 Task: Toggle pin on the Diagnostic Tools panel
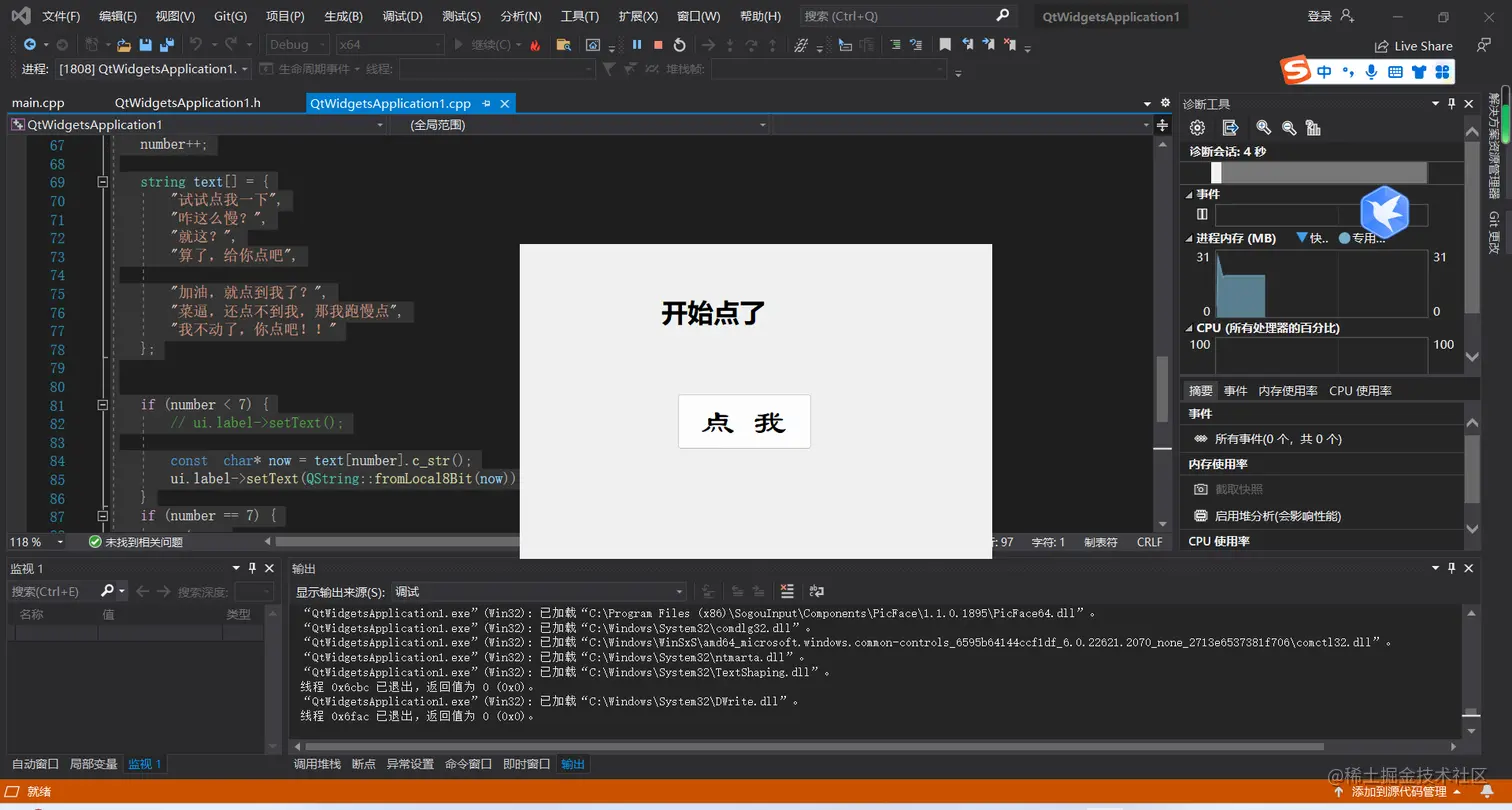click(1451, 104)
